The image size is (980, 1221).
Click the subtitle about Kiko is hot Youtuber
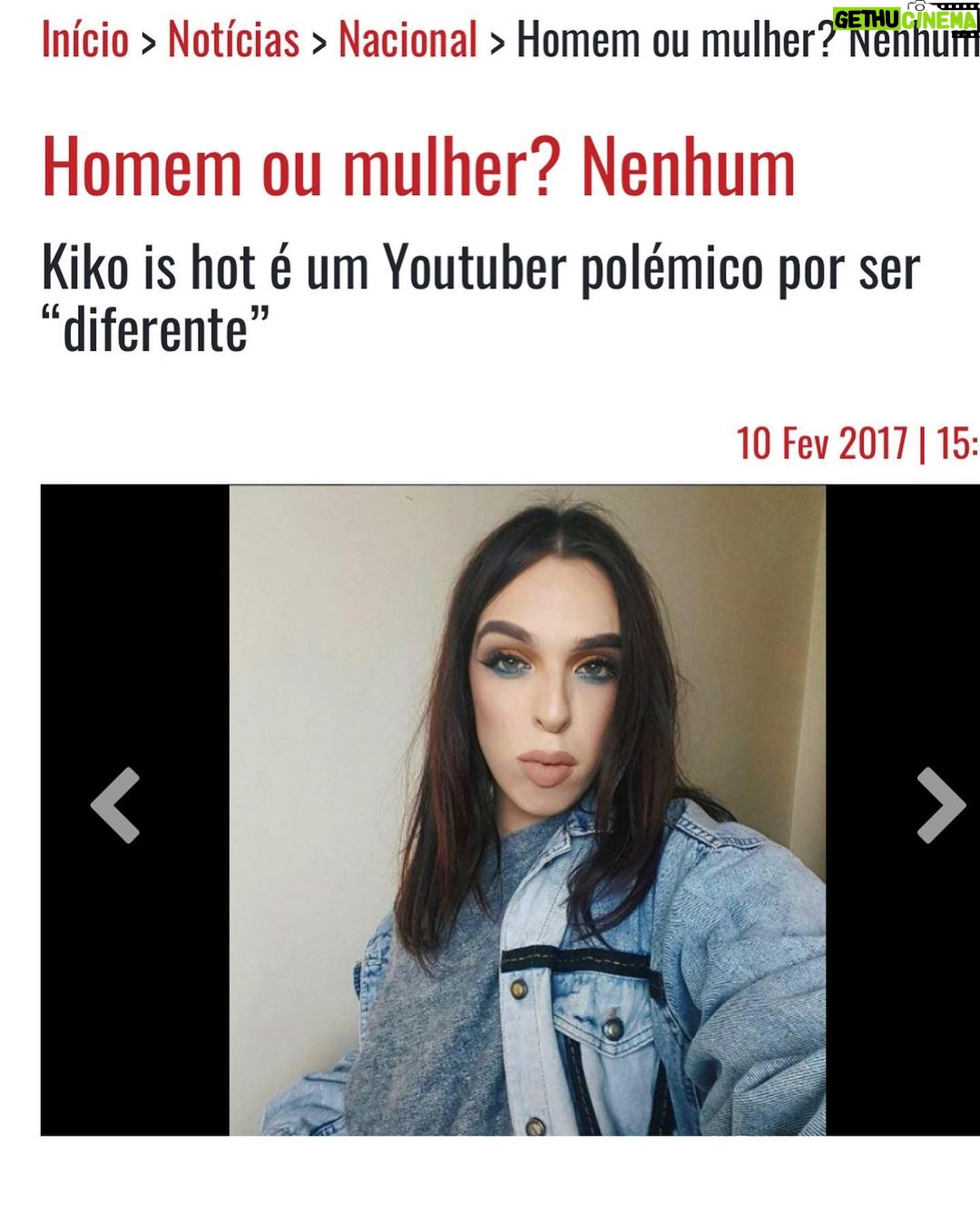pyautogui.click(x=481, y=298)
